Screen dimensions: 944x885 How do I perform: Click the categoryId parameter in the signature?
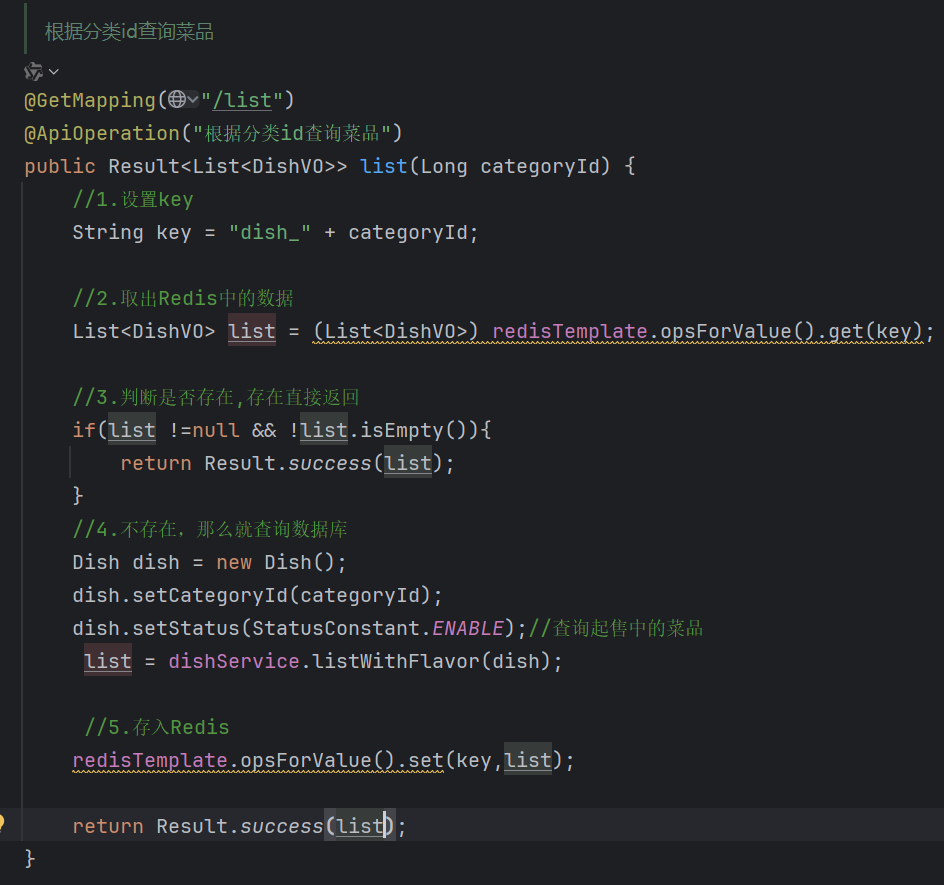pyautogui.click(x=539, y=166)
